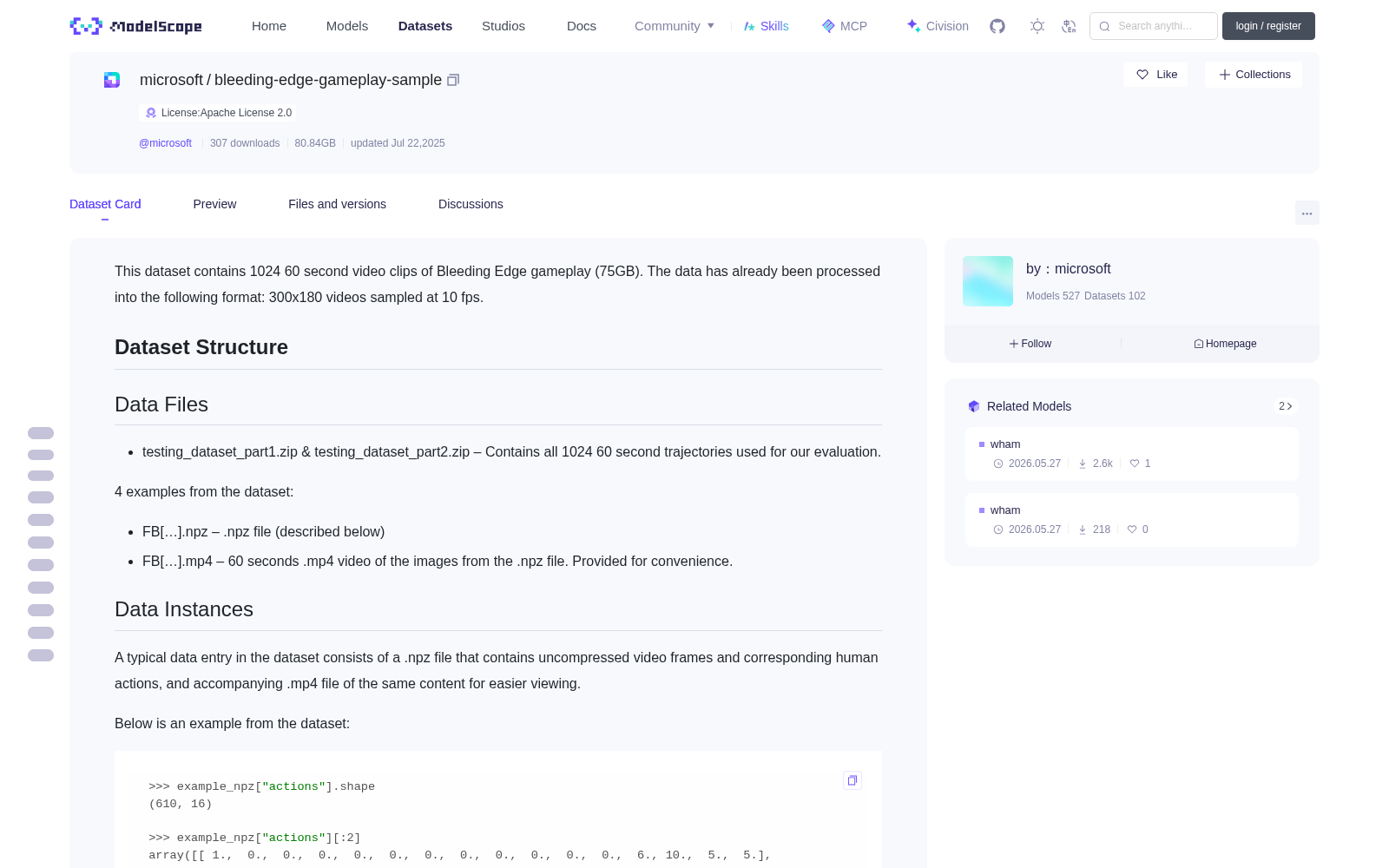The image size is (1389, 868).
Task: Open the Studios section
Action: 504,26
